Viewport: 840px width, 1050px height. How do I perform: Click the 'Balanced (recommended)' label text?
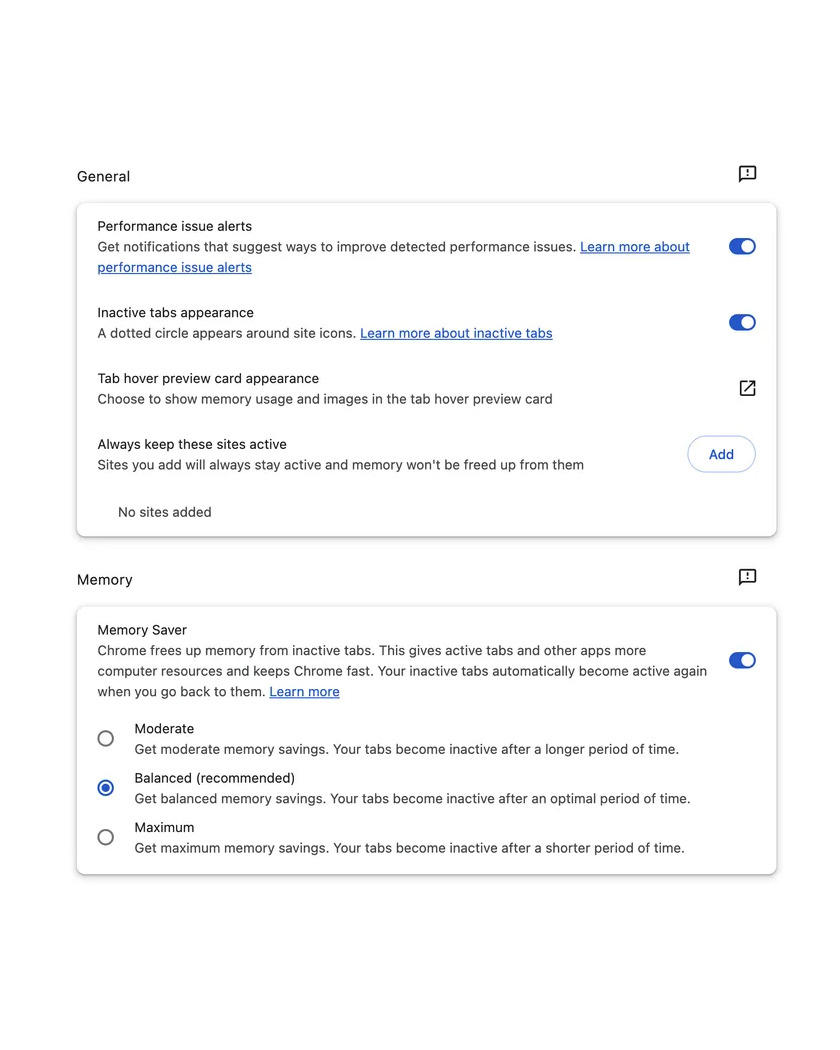(x=215, y=778)
